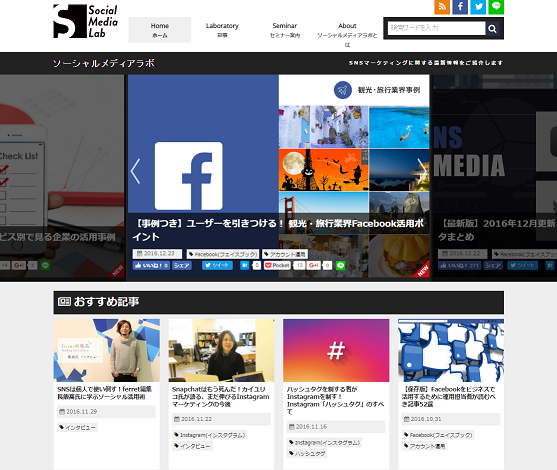Open the RSS feed icon
Image resolution: width=557 pixels, height=470 pixels.
(x=442, y=7)
